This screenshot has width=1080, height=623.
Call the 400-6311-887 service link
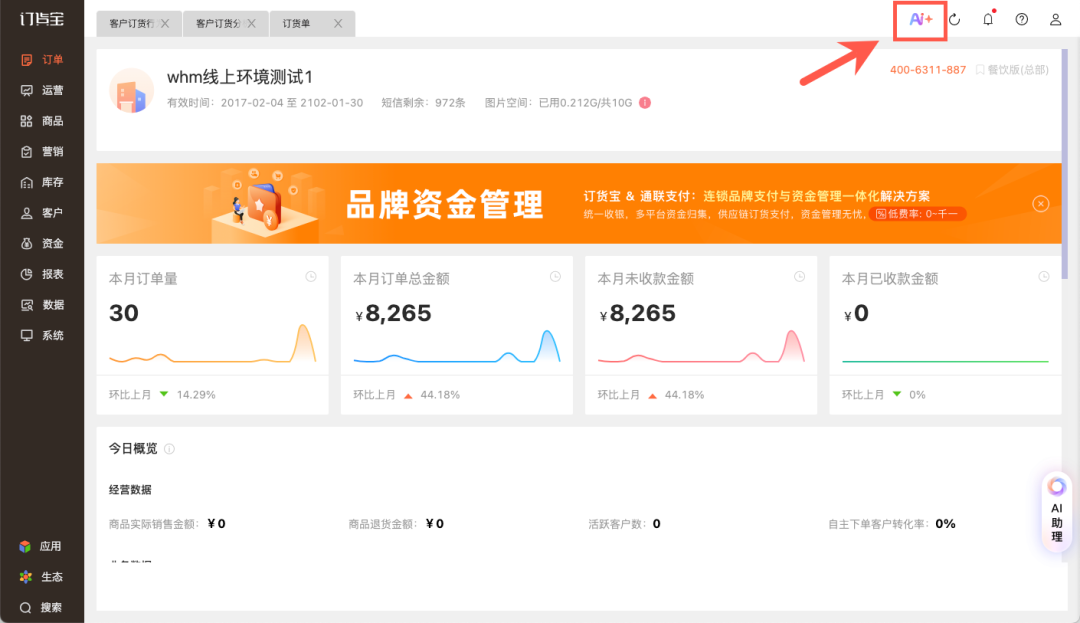coord(927,70)
